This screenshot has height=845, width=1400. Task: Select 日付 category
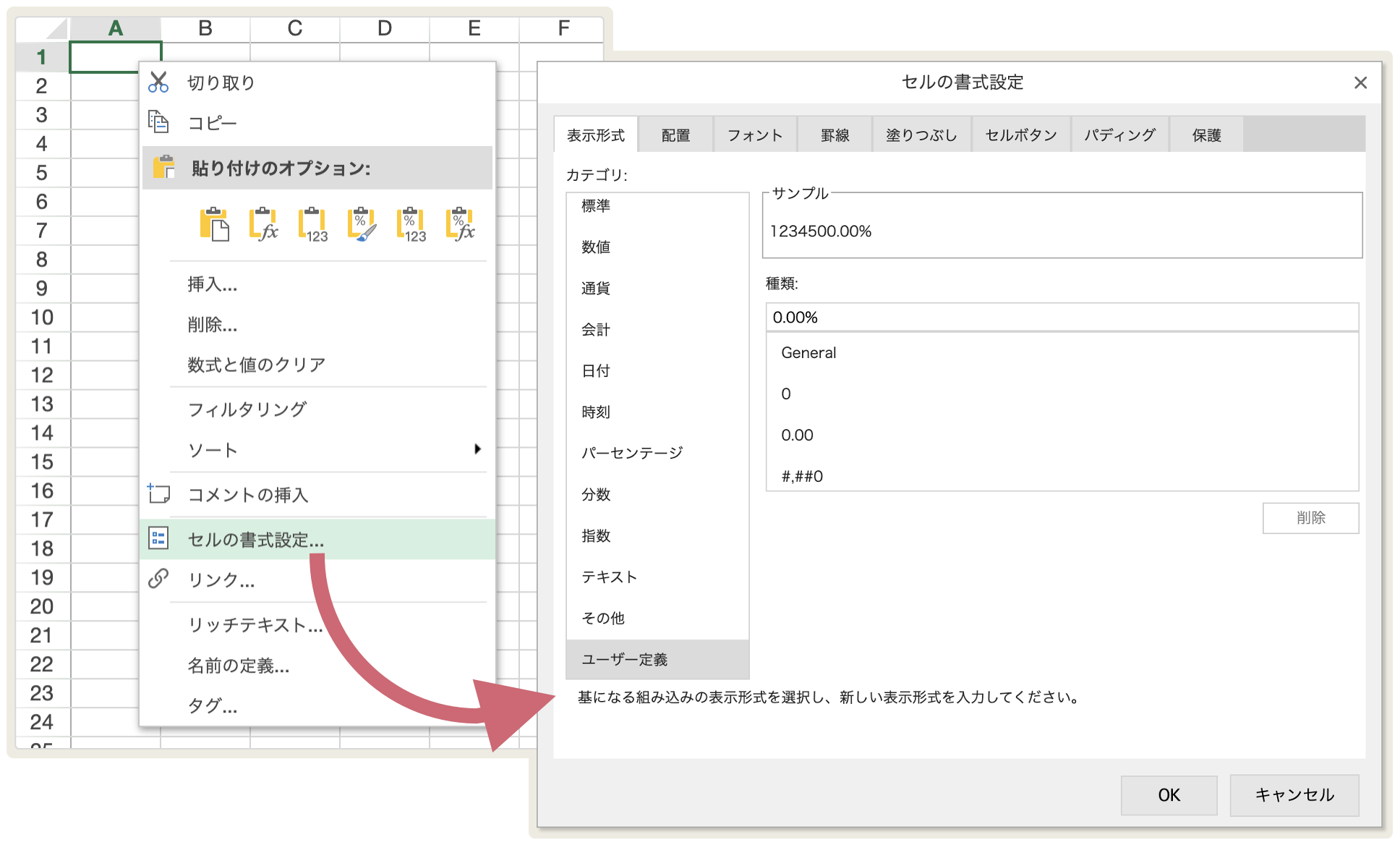pyautogui.click(x=657, y=370)
